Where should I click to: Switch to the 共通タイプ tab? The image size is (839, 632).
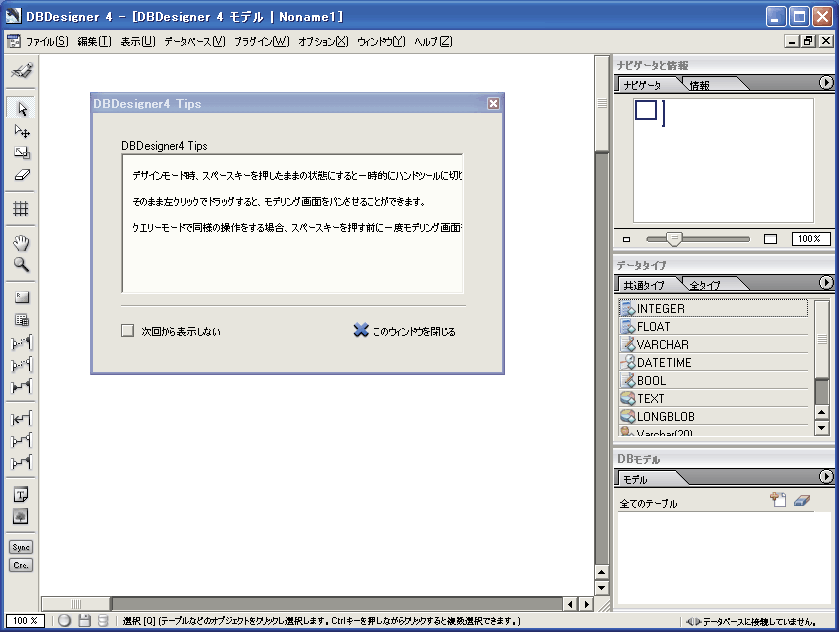pyautogui.click(x=644, y=285)
